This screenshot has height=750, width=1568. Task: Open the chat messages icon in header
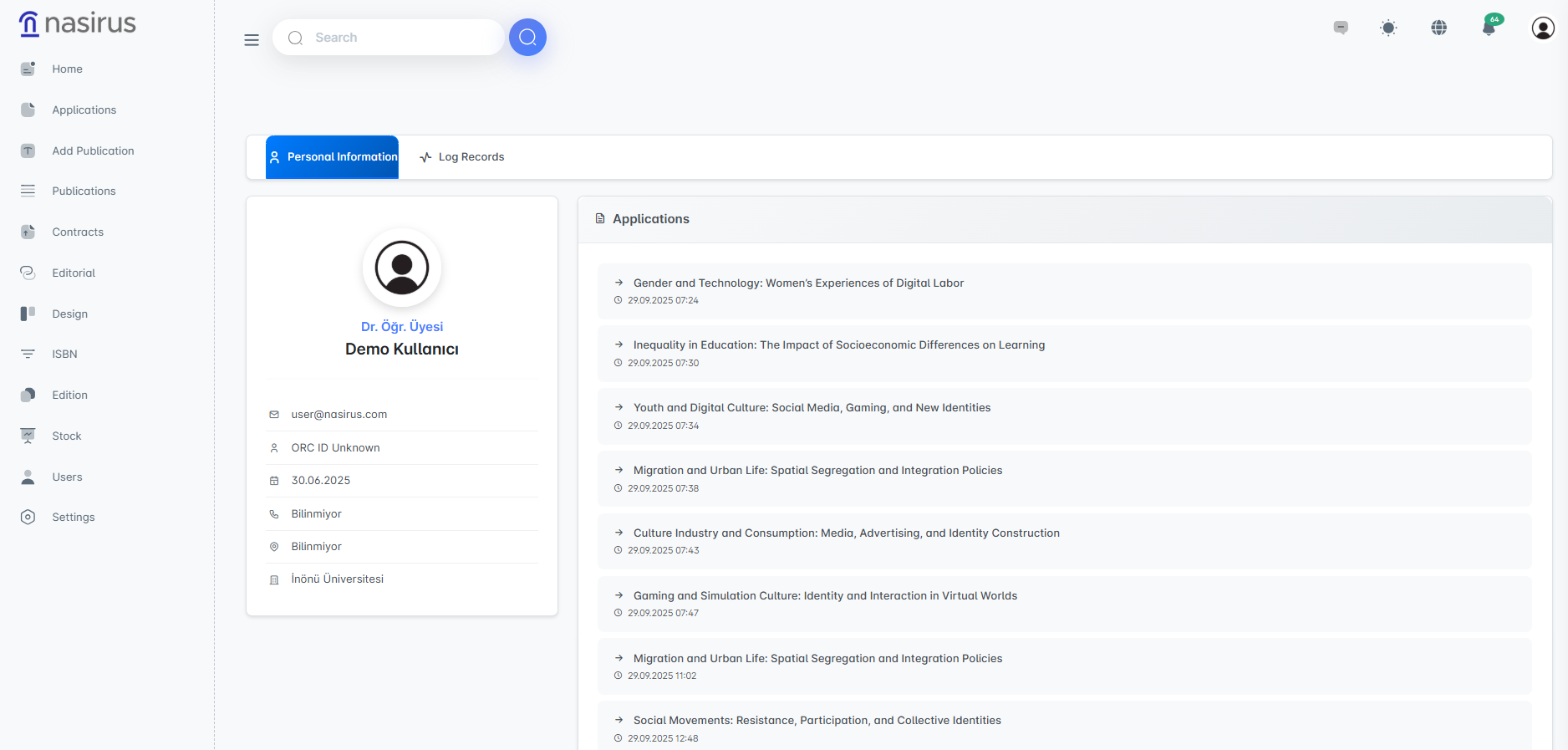pyautogui.click(x=1341, y=28)
